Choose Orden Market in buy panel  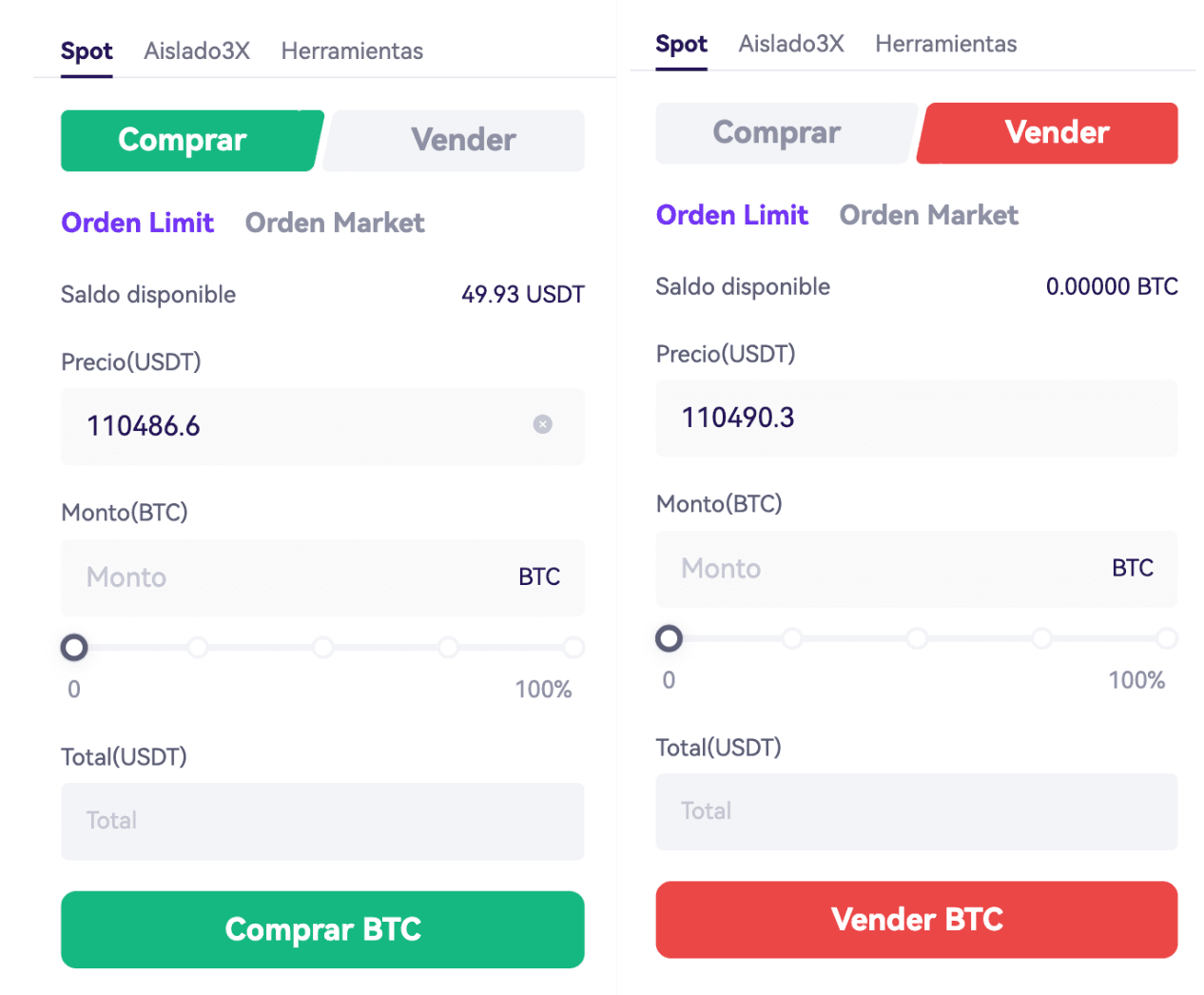tap(335, 223)
